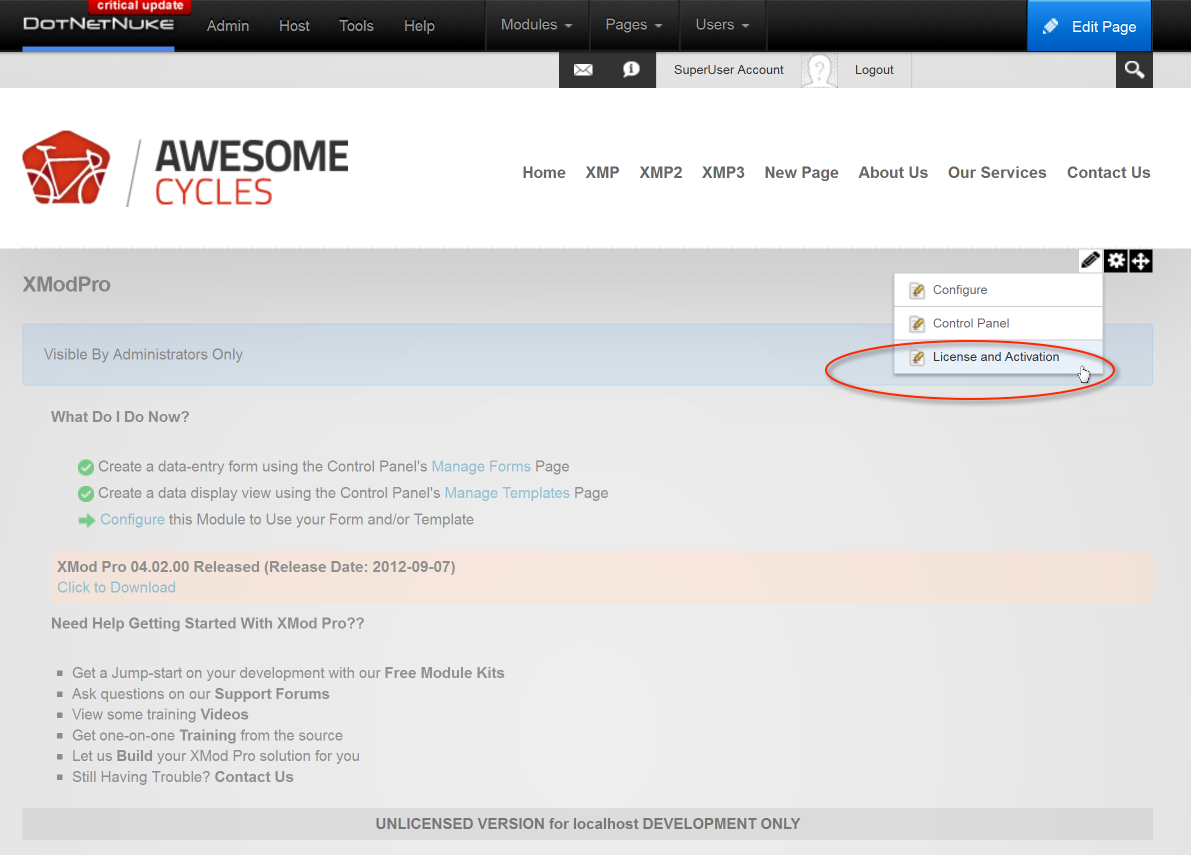Click the Configure link in the checklist
The width and height of the screenshot is (1191, 855).
[132, 519]
